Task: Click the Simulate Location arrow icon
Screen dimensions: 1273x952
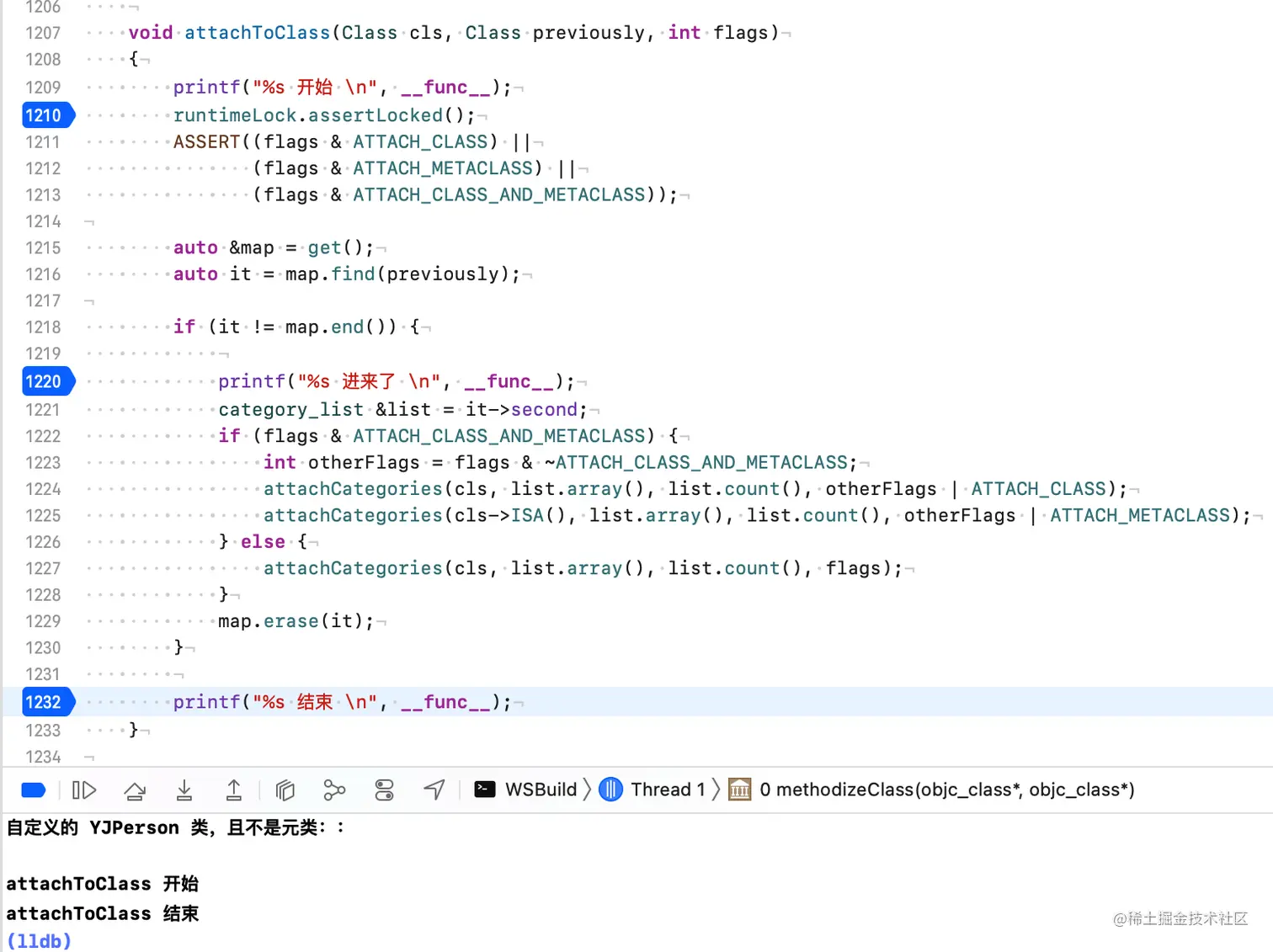Action: tap(434, 790)
